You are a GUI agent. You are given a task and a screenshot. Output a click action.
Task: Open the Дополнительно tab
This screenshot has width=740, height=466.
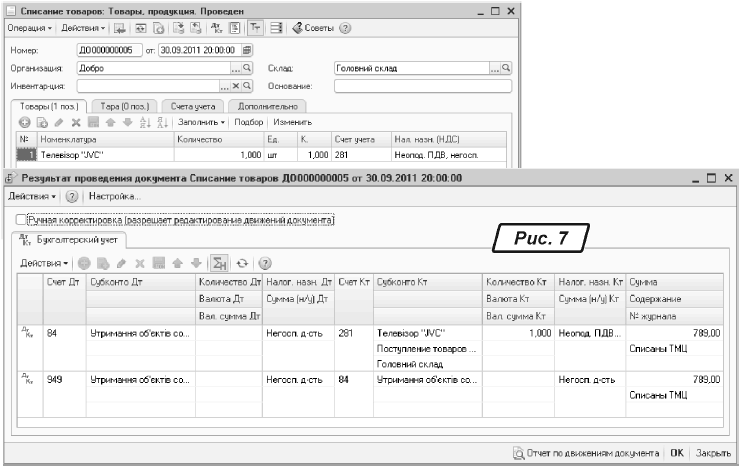click(266, 105)
